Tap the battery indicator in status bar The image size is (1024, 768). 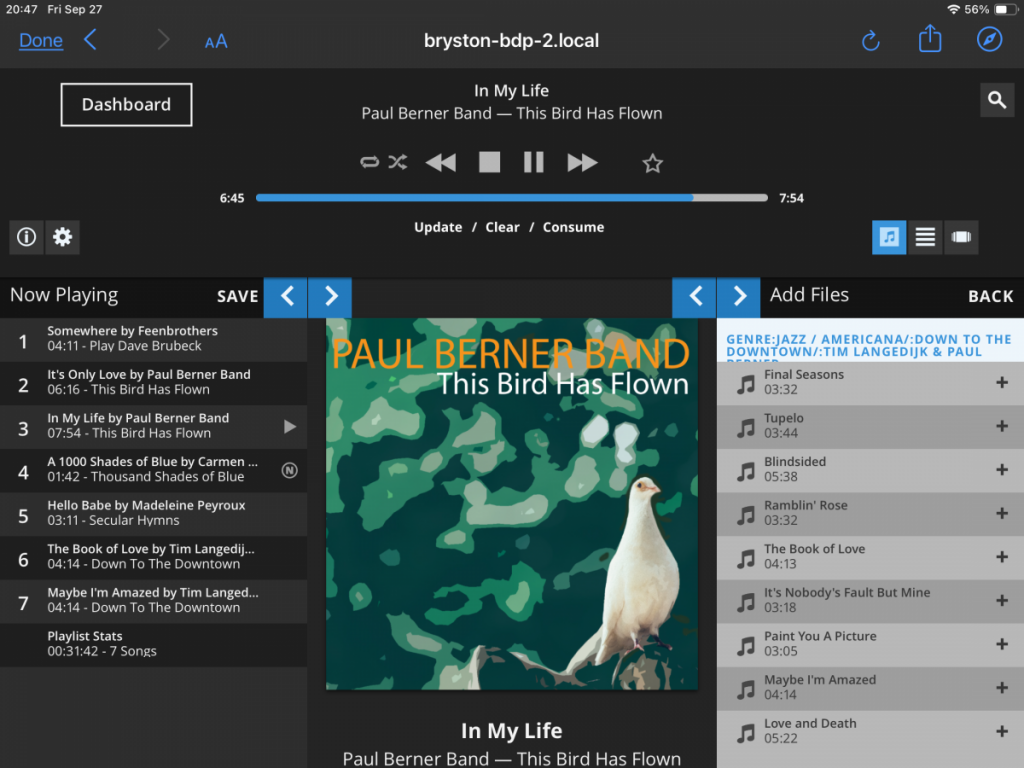(1006, 10)
